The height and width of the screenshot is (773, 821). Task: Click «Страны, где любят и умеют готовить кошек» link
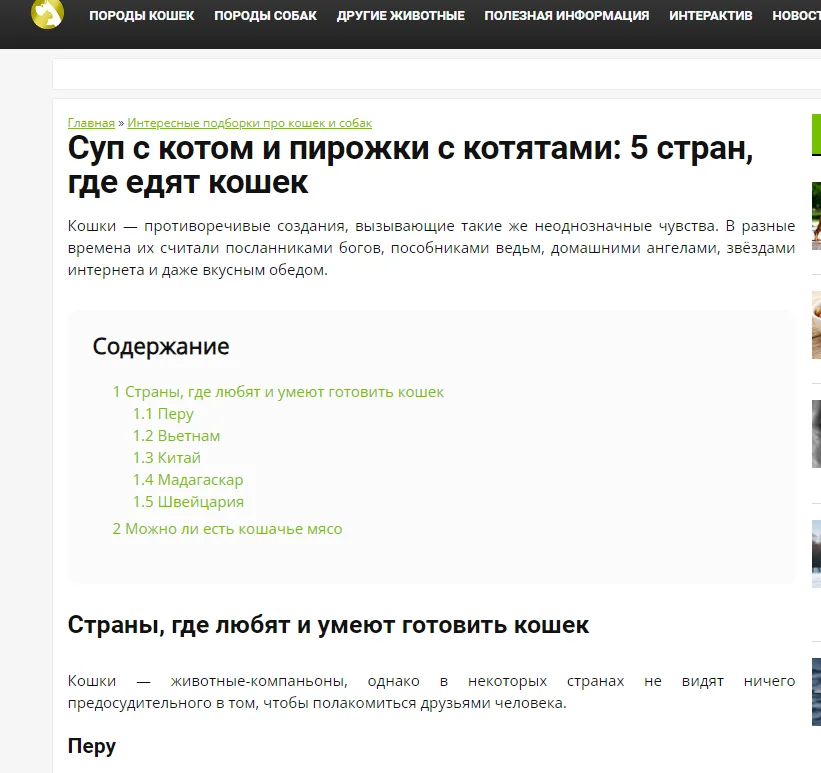(282, 391)
